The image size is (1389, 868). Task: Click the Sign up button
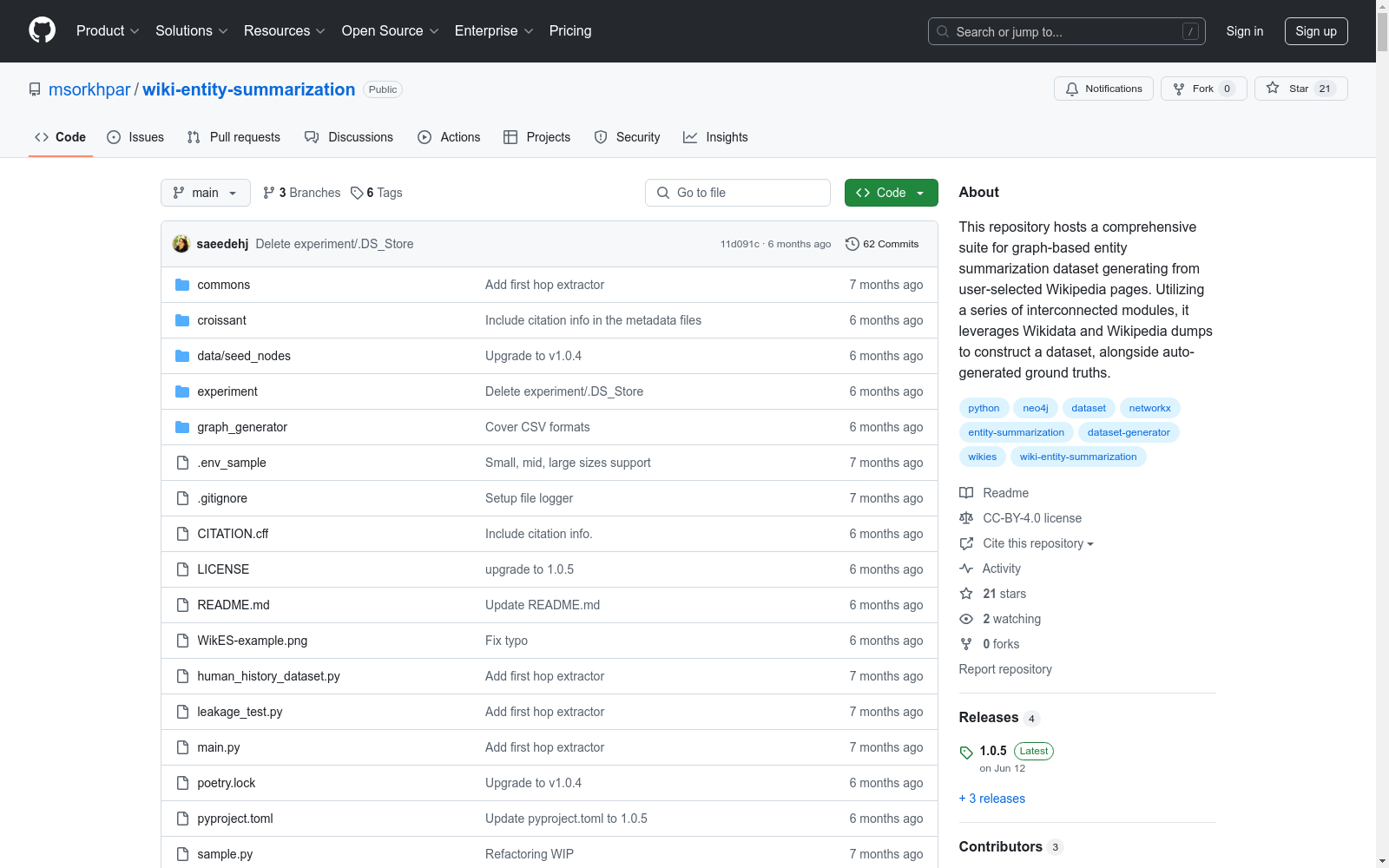[1316, 31]
